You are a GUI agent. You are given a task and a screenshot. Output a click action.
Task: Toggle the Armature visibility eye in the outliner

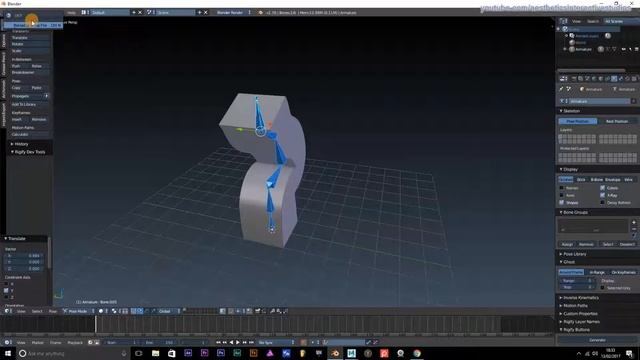624,49
